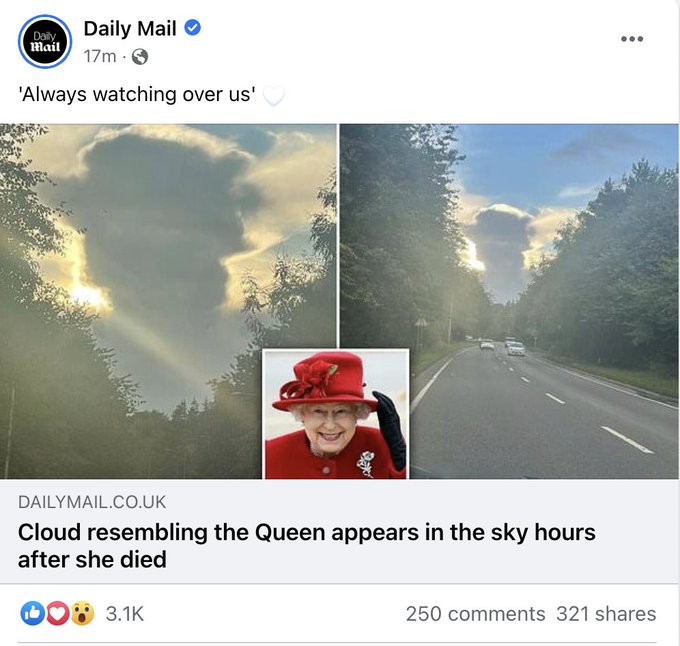Click the white heart emoji in caption
The width and height of the screenshot is (680, 646).
(273, 96)
